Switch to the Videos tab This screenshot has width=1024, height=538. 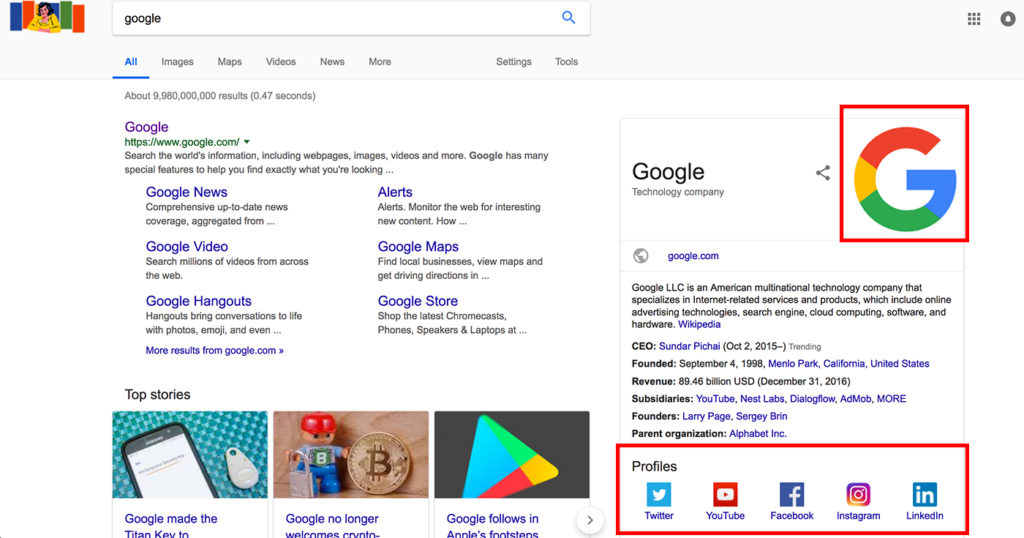(280, 61)
